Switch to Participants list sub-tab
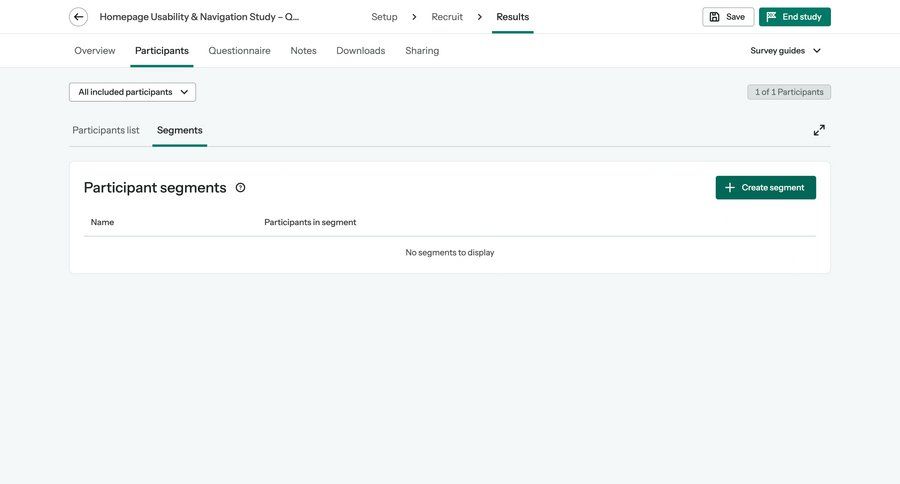 pyautogui.click(x=106, y=130)
